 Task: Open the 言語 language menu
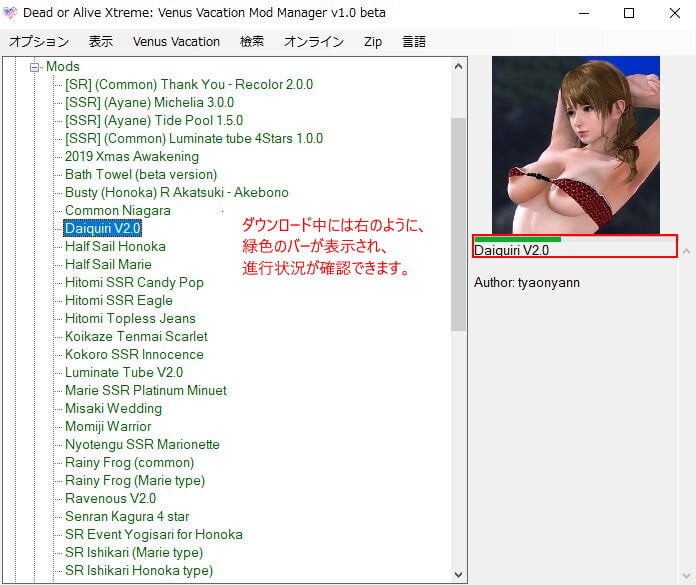[414, 42]
